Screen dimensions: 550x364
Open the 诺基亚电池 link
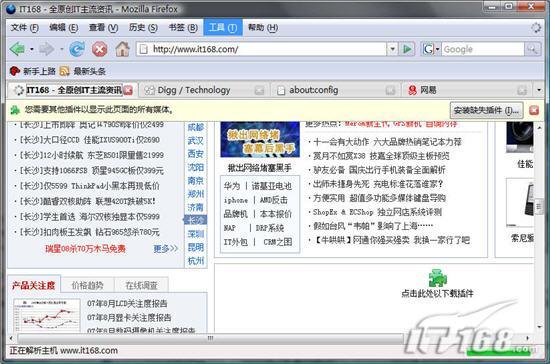coord(272,186)
